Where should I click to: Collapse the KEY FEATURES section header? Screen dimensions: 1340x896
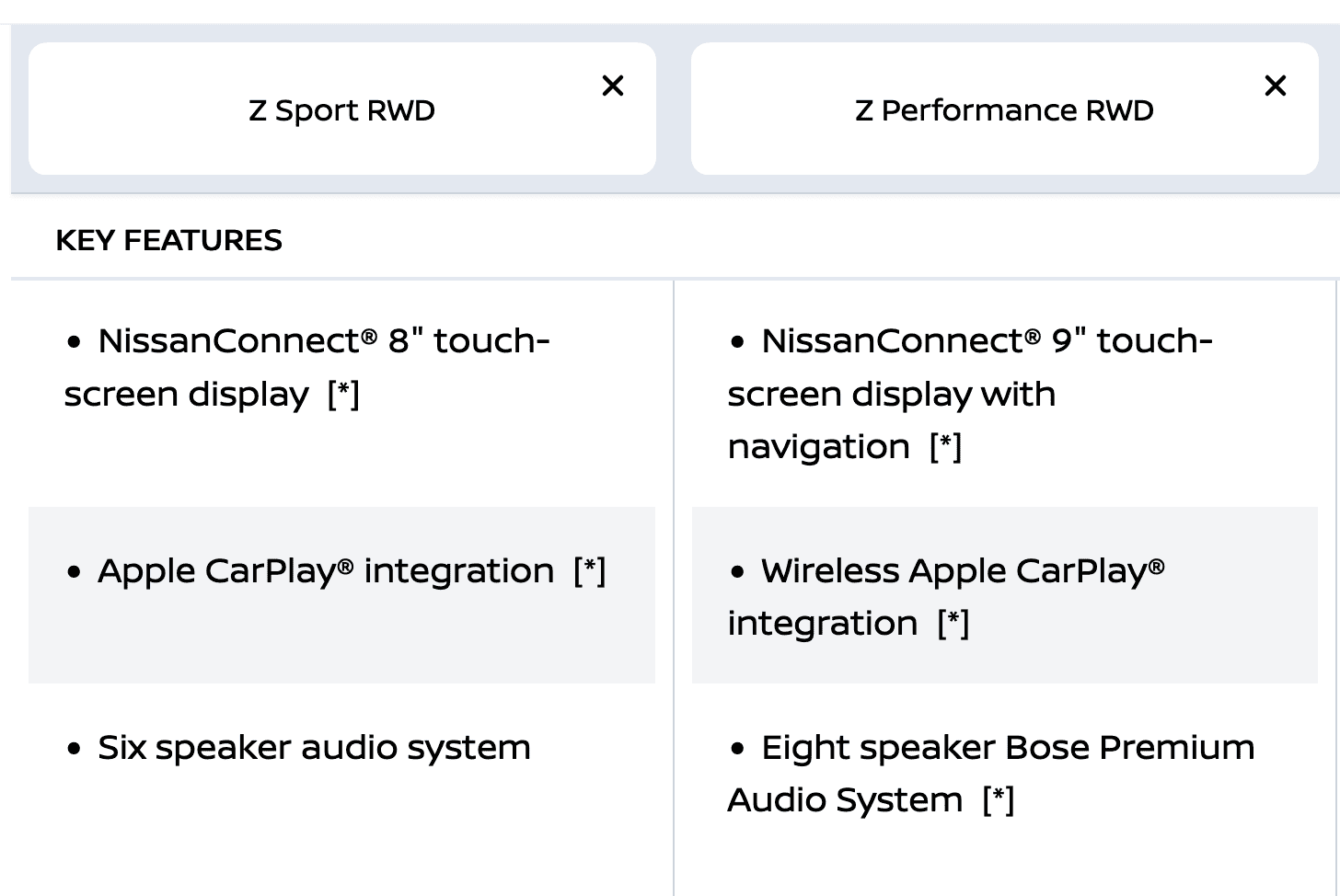coord(675,239)
